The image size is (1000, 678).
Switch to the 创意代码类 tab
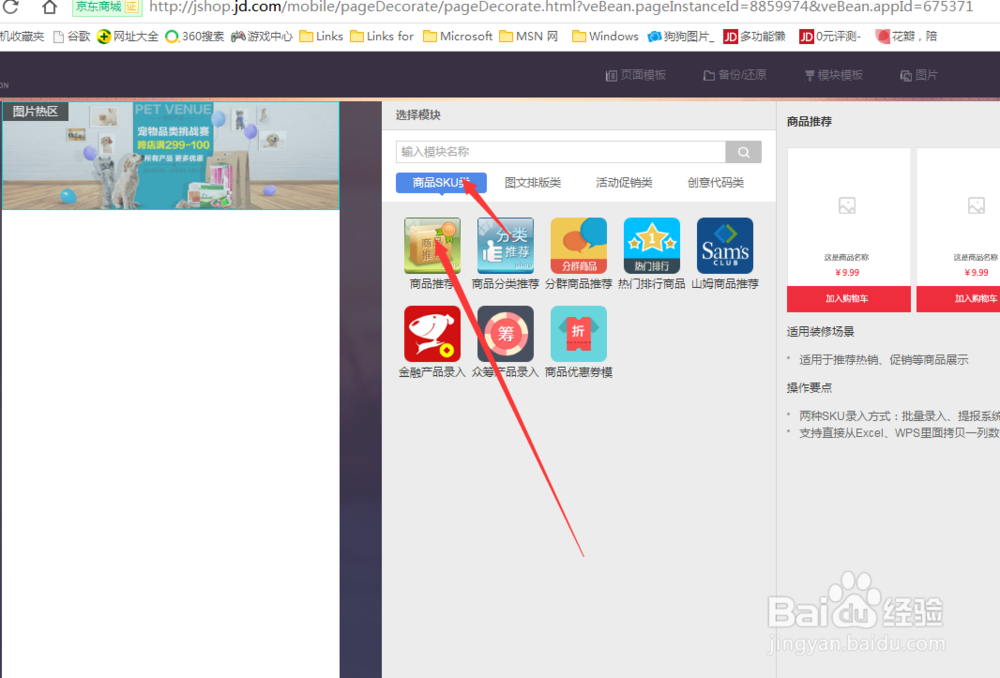click(716, 183)
